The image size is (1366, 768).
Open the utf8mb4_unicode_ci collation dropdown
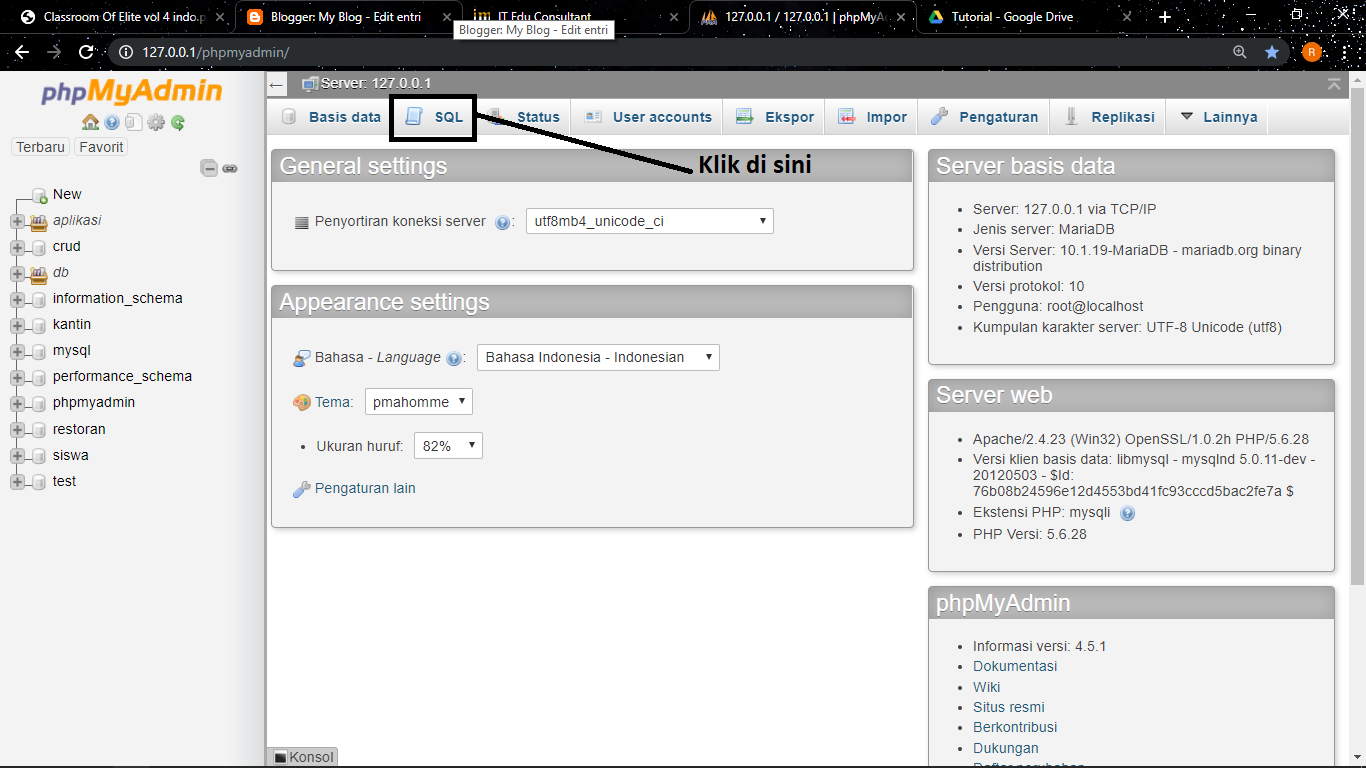649,221
